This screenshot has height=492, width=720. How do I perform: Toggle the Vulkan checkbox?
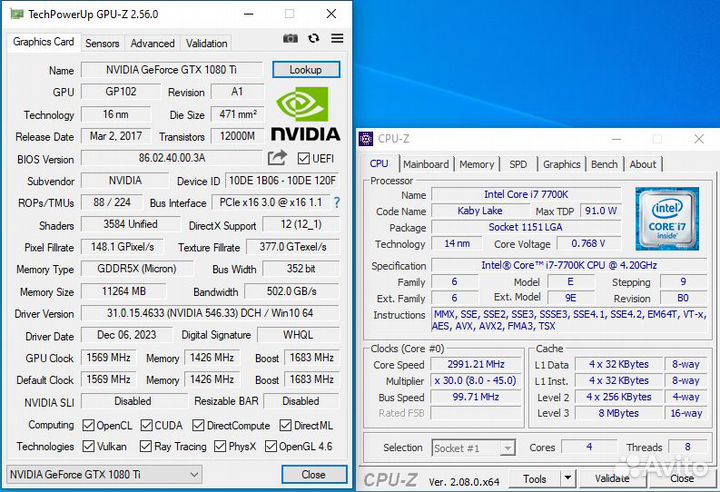point(88,446)
